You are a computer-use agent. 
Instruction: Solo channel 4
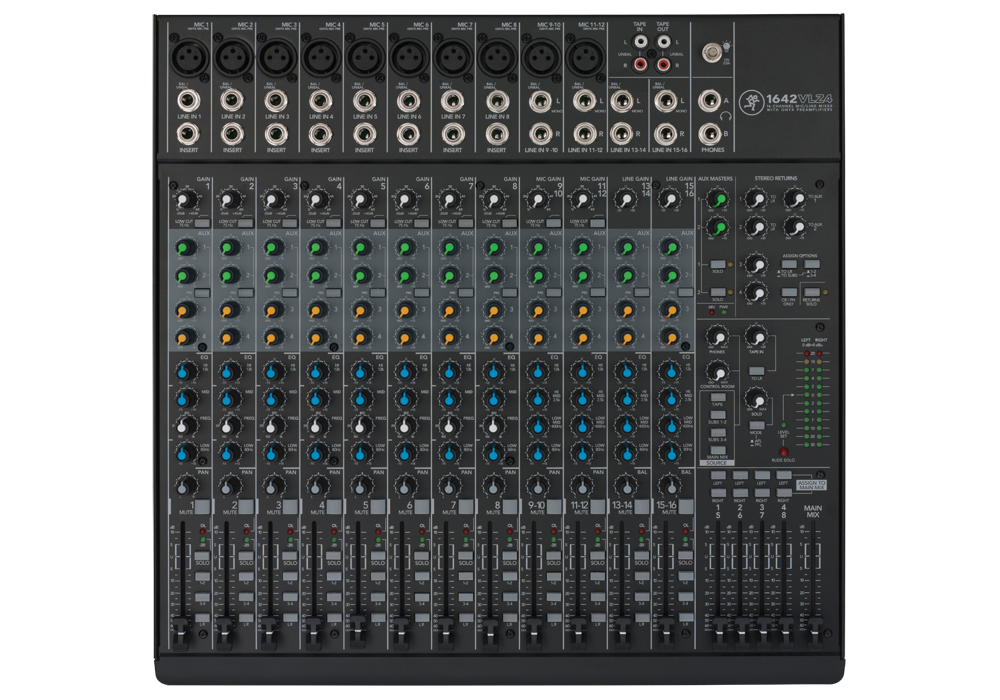pos(334,557)
